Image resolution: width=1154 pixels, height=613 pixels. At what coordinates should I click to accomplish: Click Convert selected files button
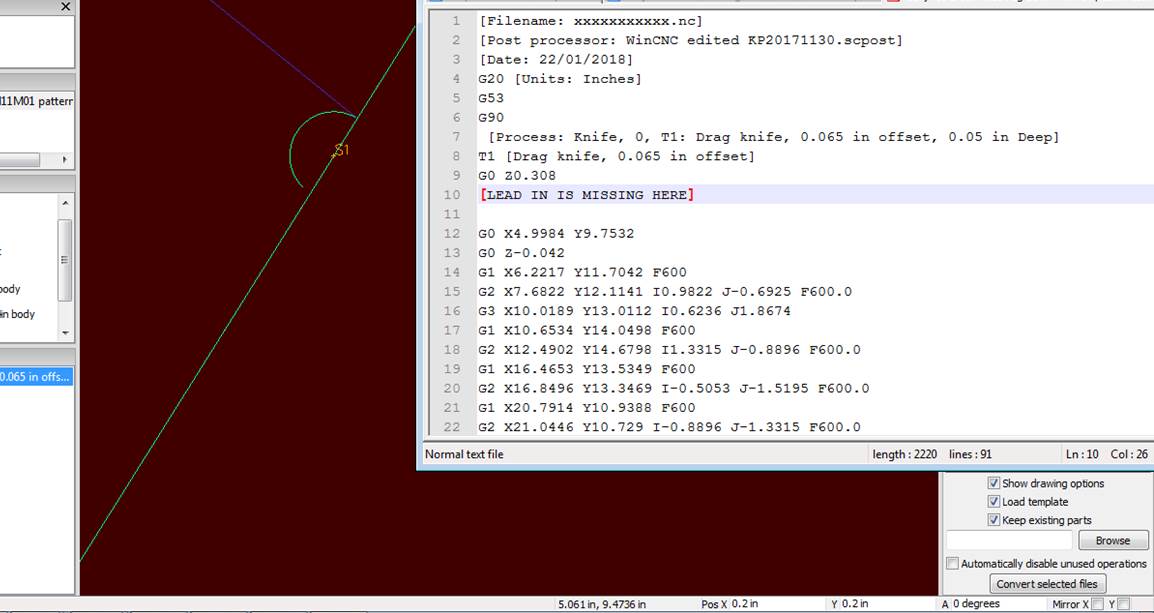(x=1047, y=584)
